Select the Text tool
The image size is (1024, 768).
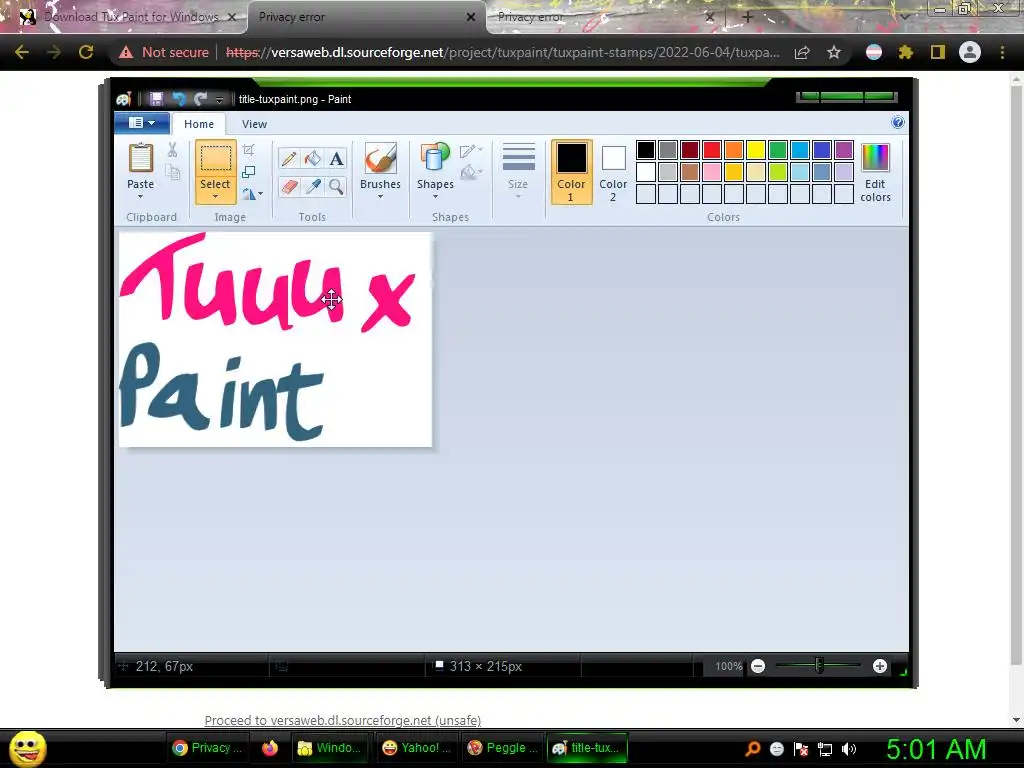point(336,159)
